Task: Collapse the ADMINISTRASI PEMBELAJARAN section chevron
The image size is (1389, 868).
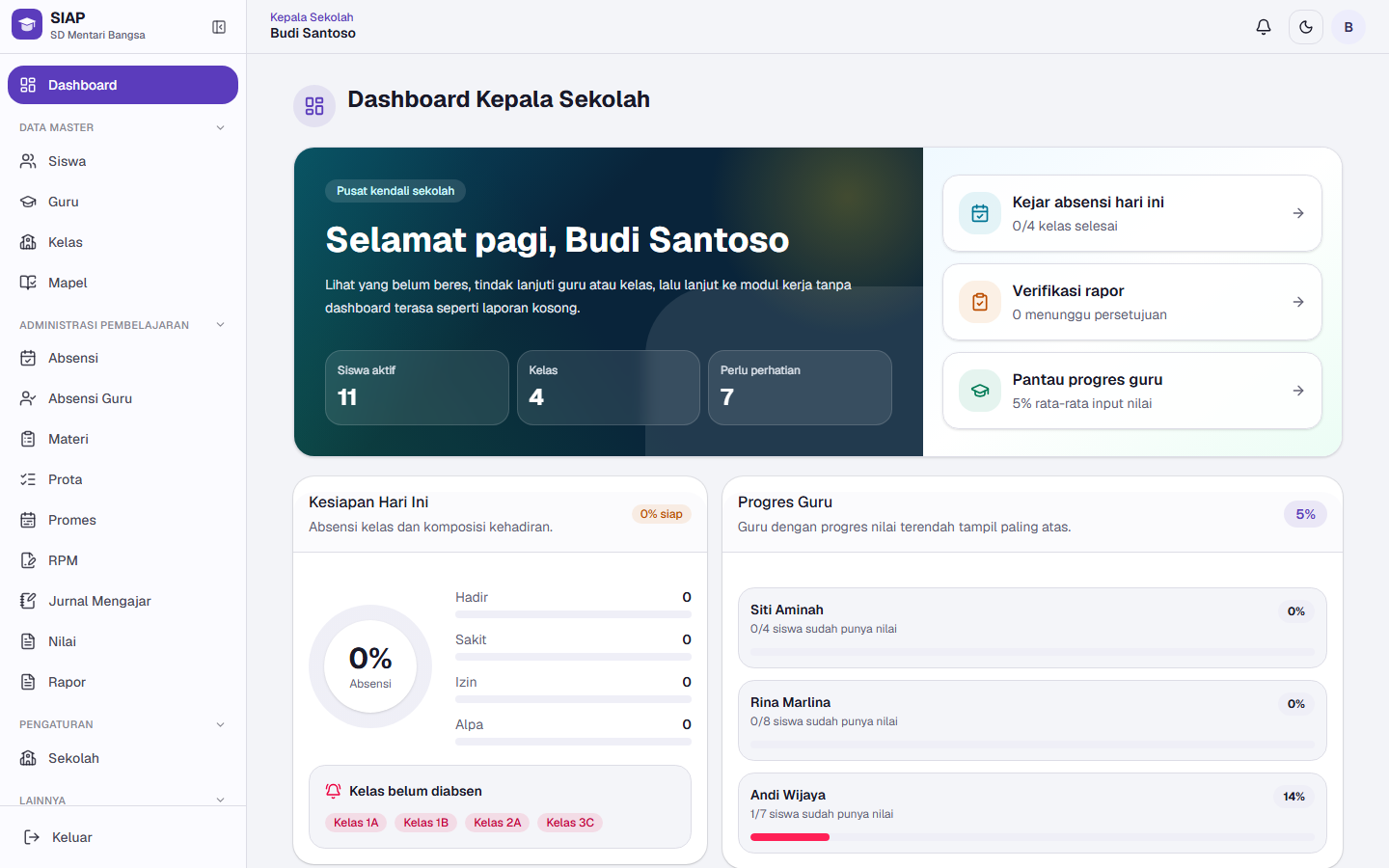Action: (x=220, y=325)
